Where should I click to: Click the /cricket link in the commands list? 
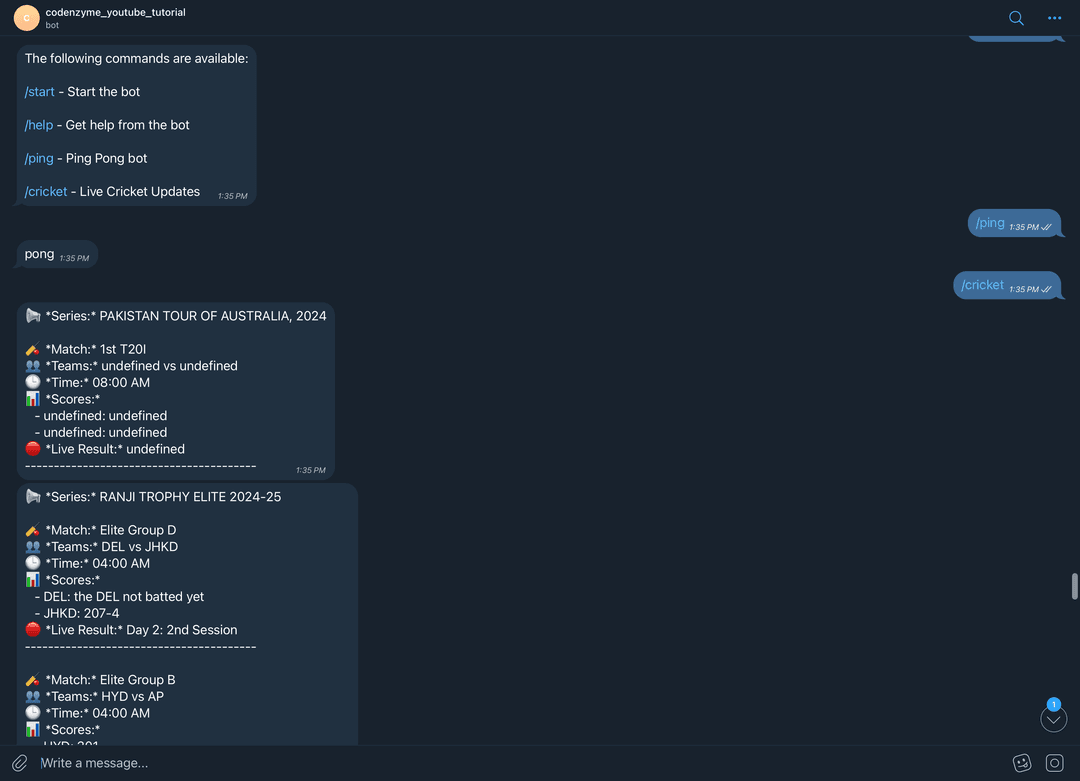pos(45,191)
